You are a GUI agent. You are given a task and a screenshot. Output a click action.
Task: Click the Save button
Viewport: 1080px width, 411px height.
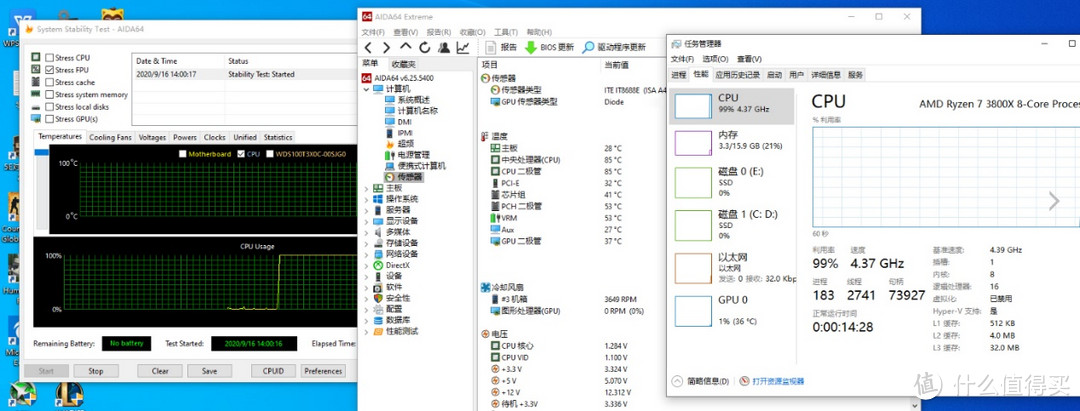(209, 371)
